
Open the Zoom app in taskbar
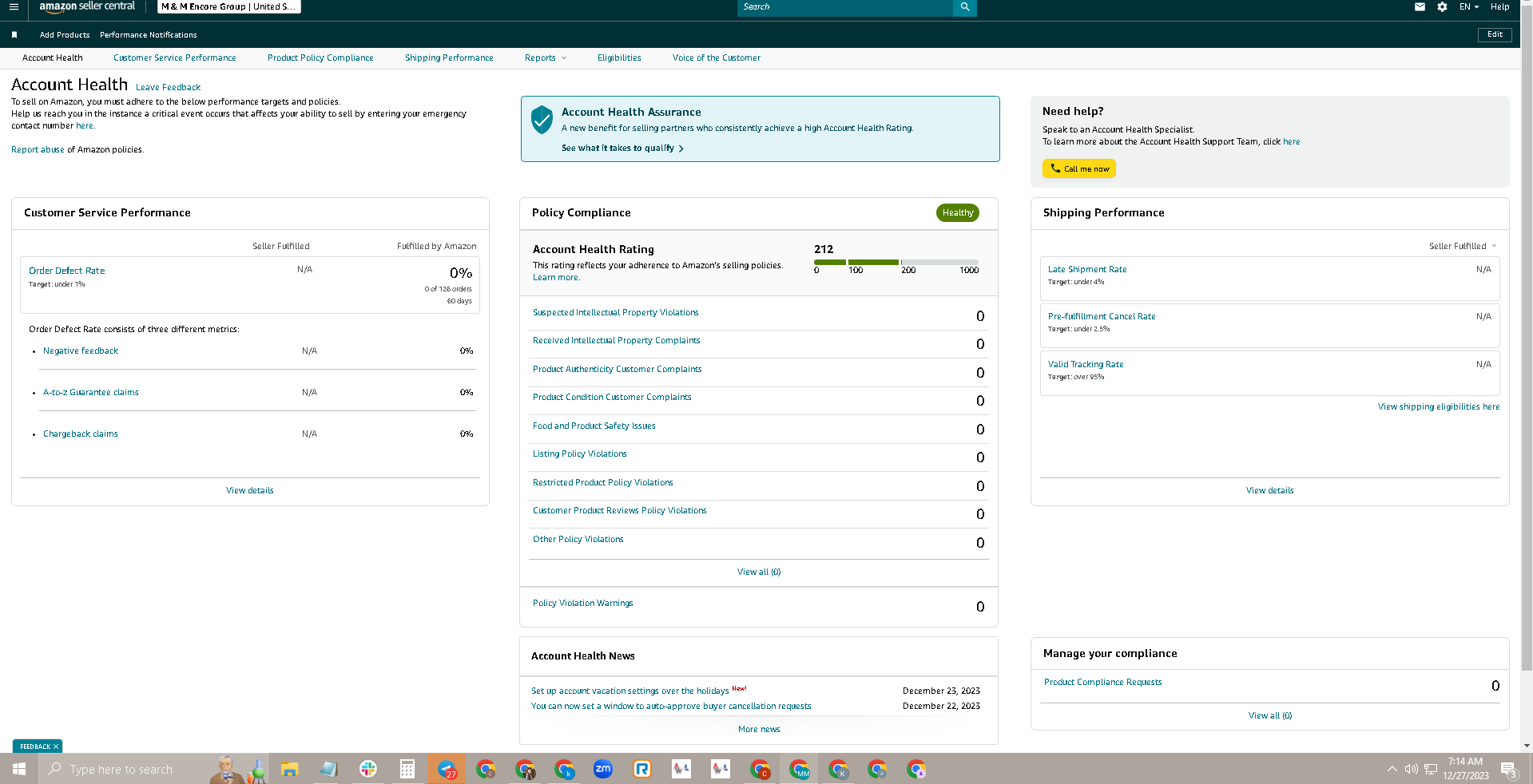[603, 769]
